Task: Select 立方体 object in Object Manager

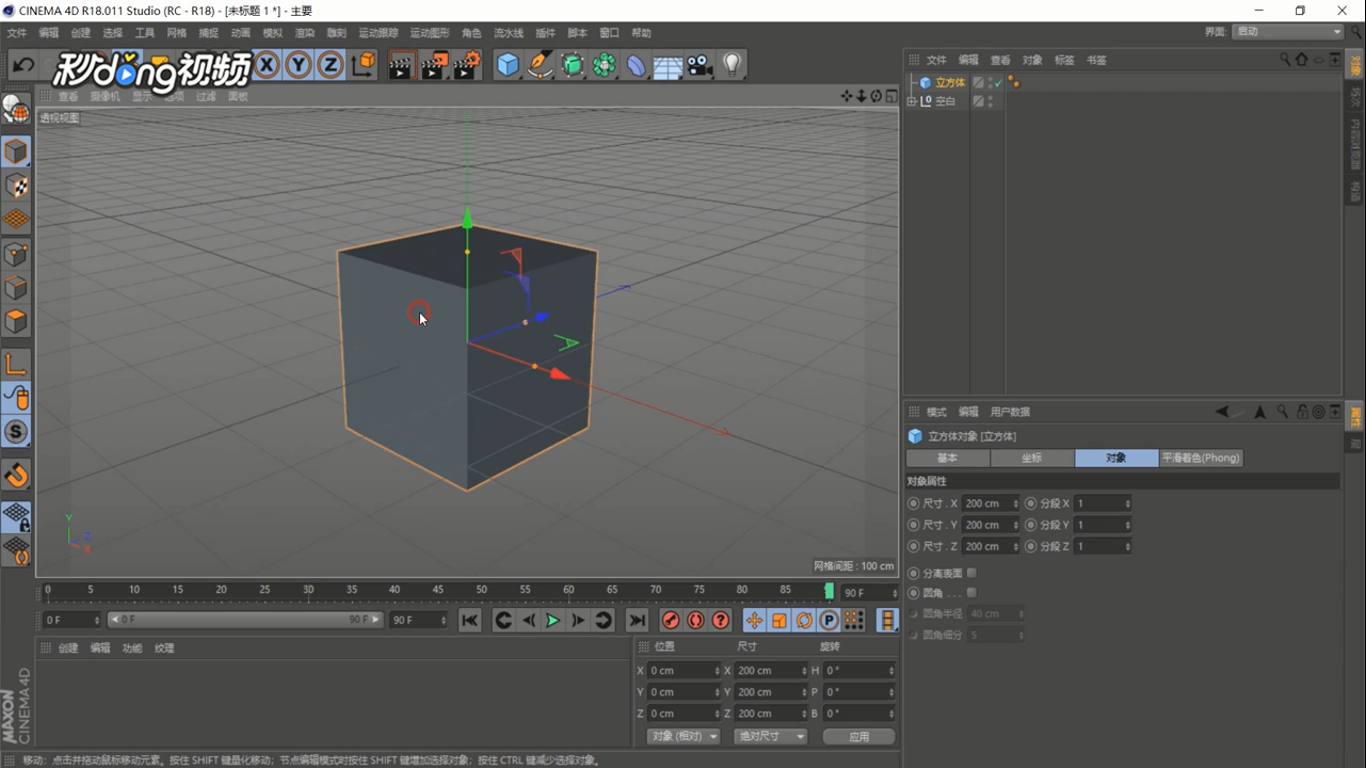Action: coord(950,83)
